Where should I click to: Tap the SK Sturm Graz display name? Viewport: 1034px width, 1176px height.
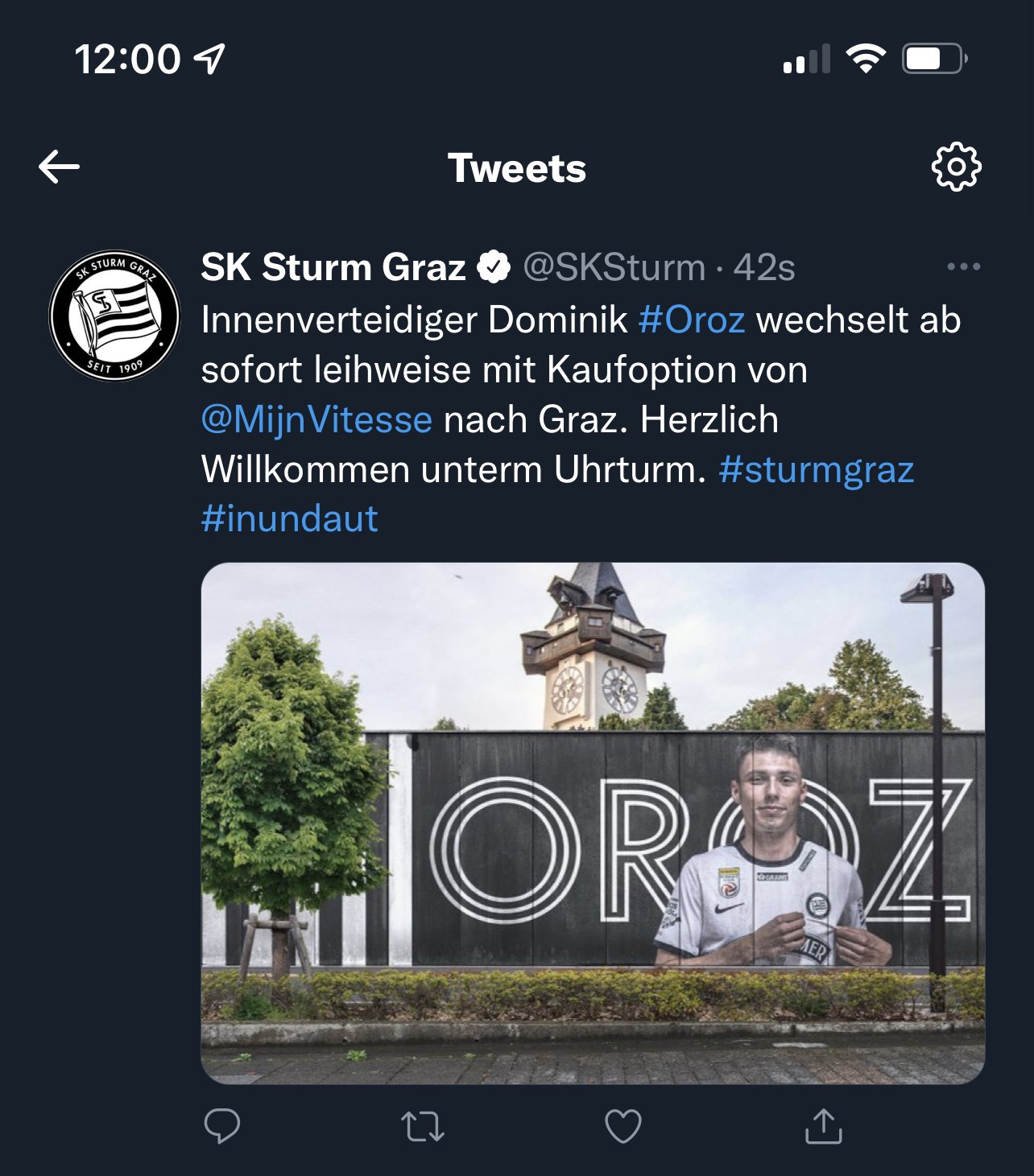(333, 267)
